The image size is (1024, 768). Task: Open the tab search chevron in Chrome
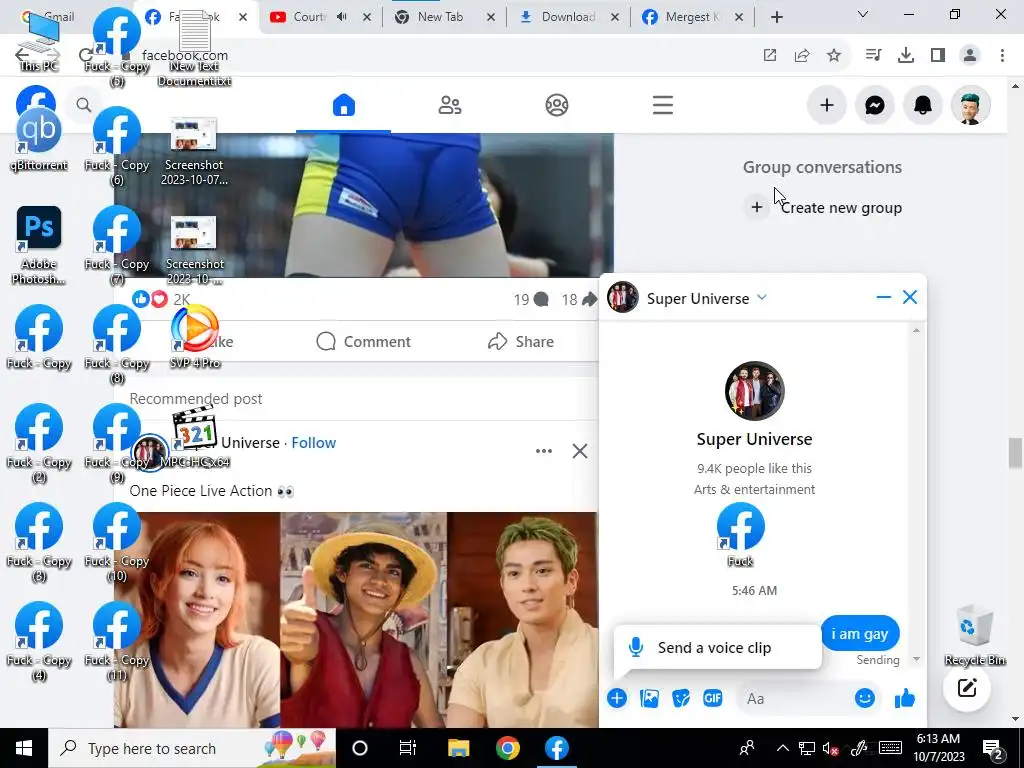(x=862, y=14)
